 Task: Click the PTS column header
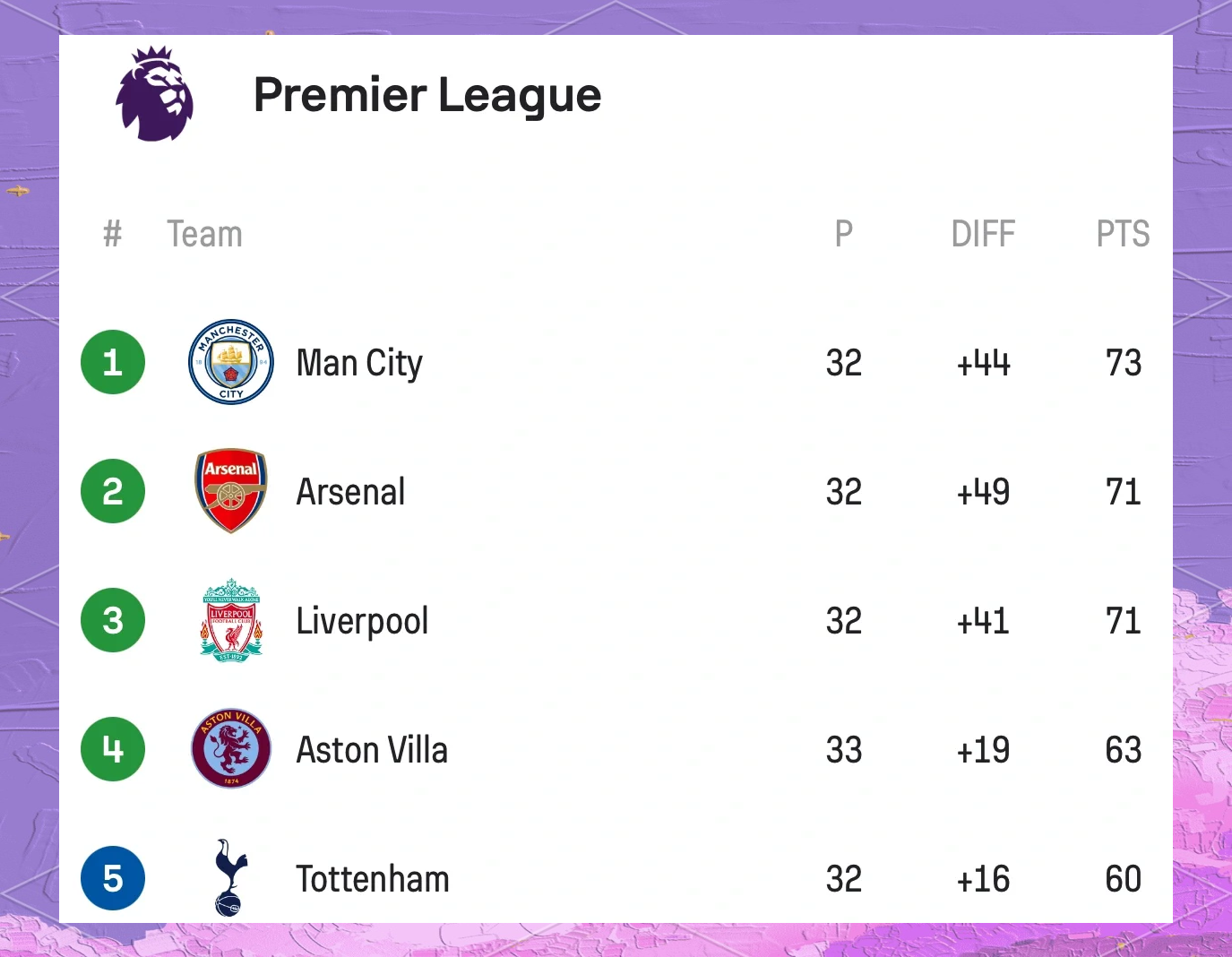pos(1123,234)
